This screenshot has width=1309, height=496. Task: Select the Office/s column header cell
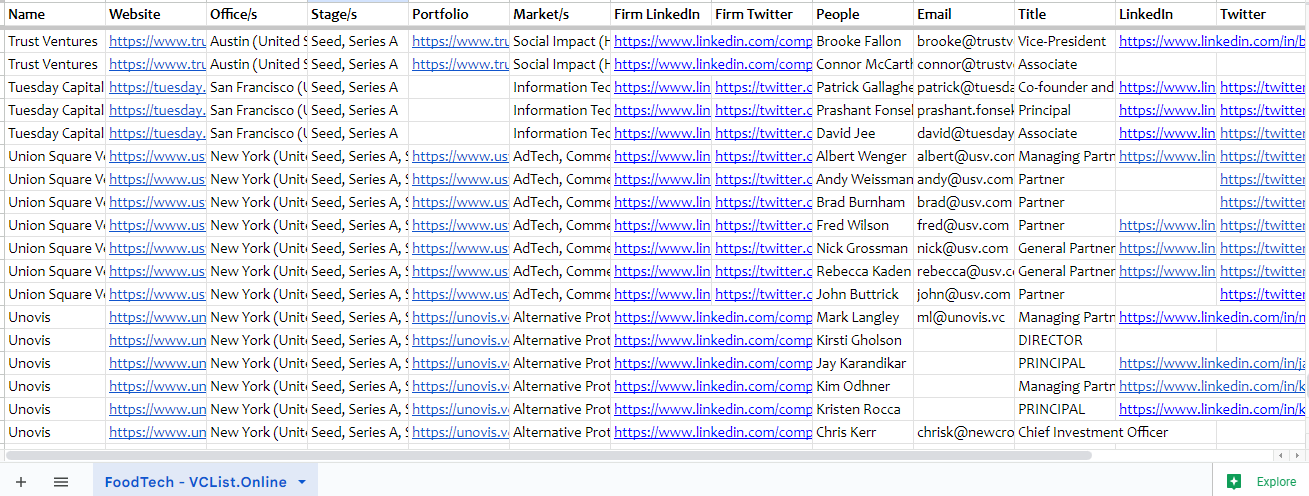[x=257, y=14]
